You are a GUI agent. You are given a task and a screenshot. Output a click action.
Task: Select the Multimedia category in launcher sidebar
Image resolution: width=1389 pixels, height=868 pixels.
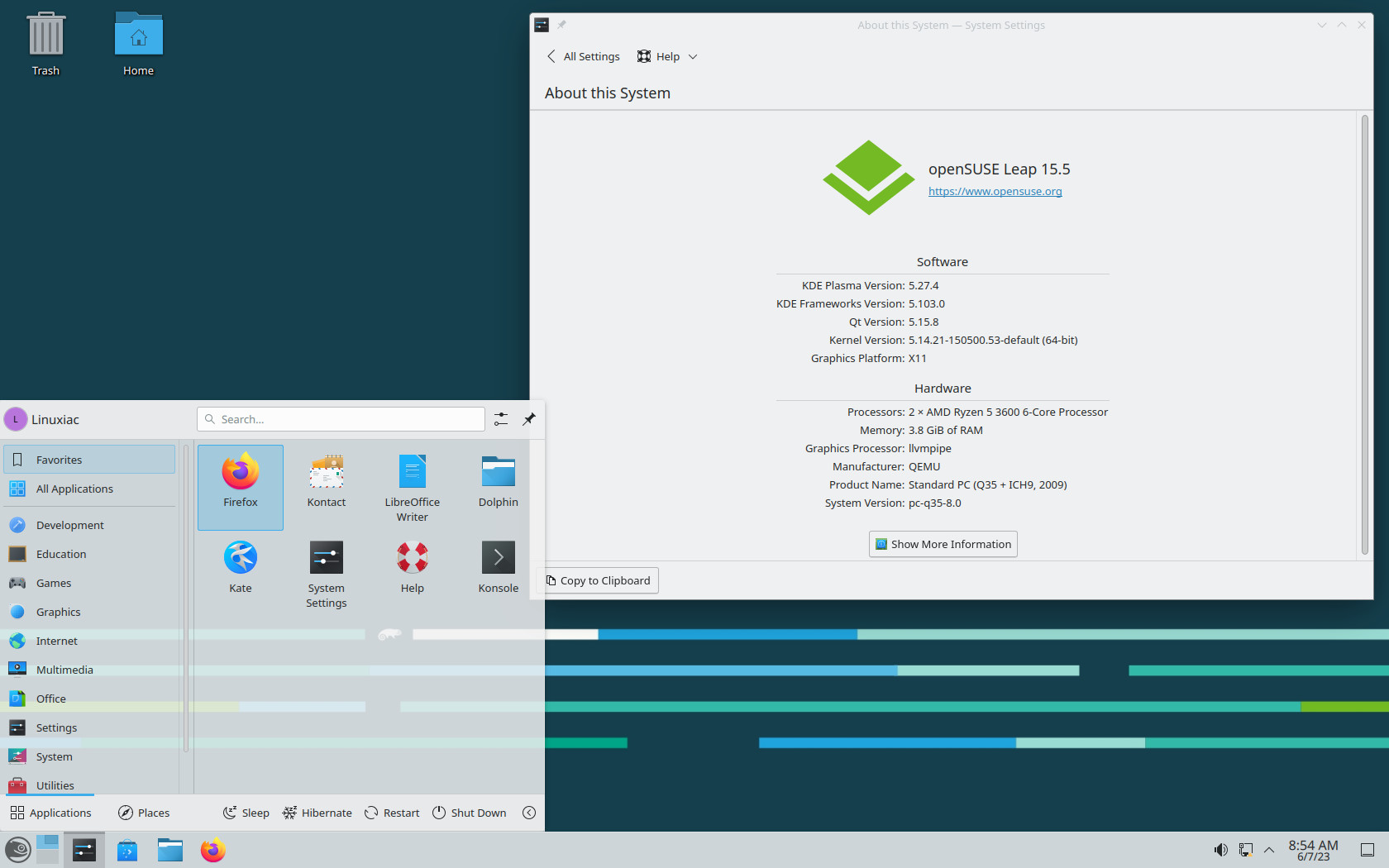65,670
